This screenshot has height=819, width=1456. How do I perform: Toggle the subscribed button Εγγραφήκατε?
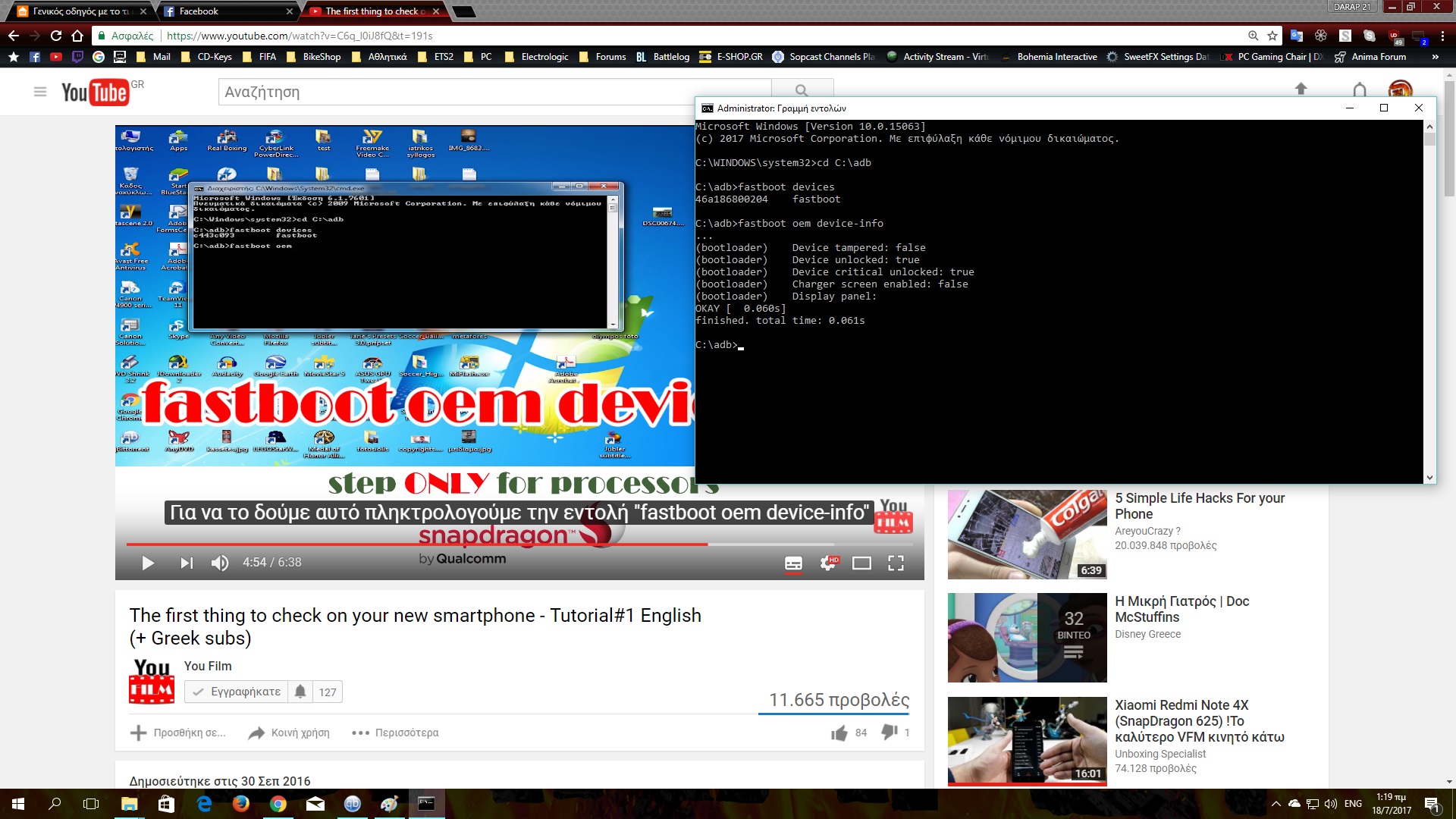[237, 692]
